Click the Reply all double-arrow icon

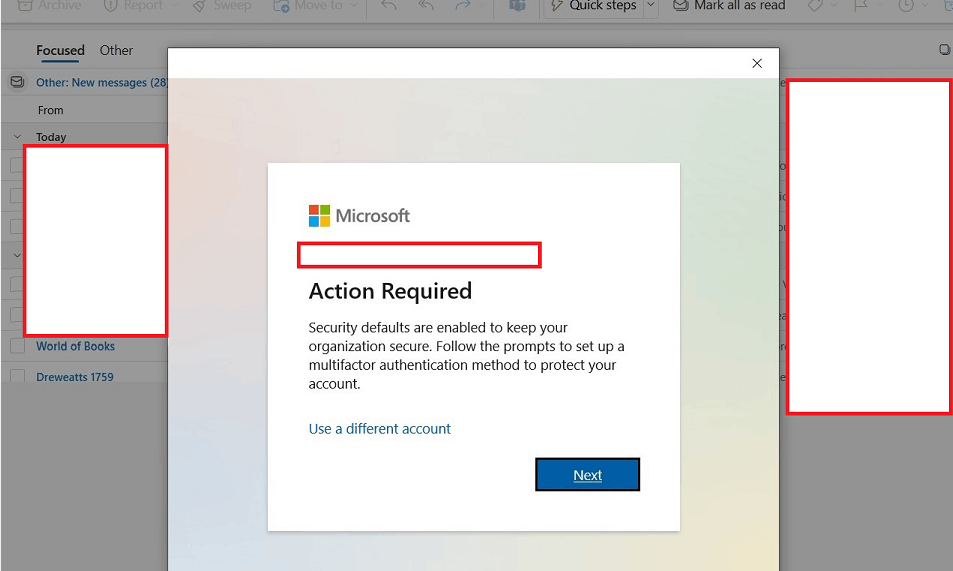[426, 5]
